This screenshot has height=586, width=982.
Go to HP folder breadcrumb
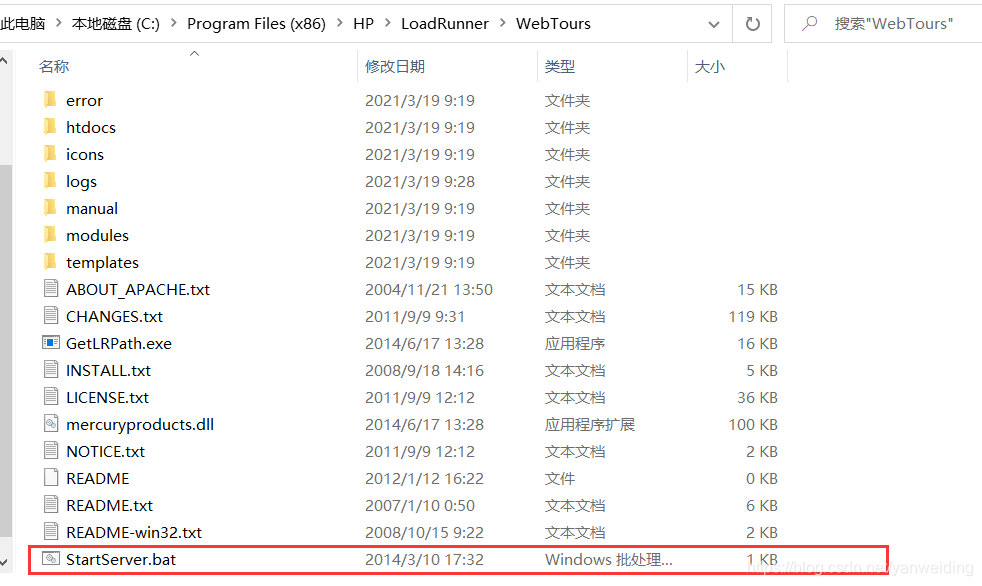pyautogui.click(x=363, y=24)
